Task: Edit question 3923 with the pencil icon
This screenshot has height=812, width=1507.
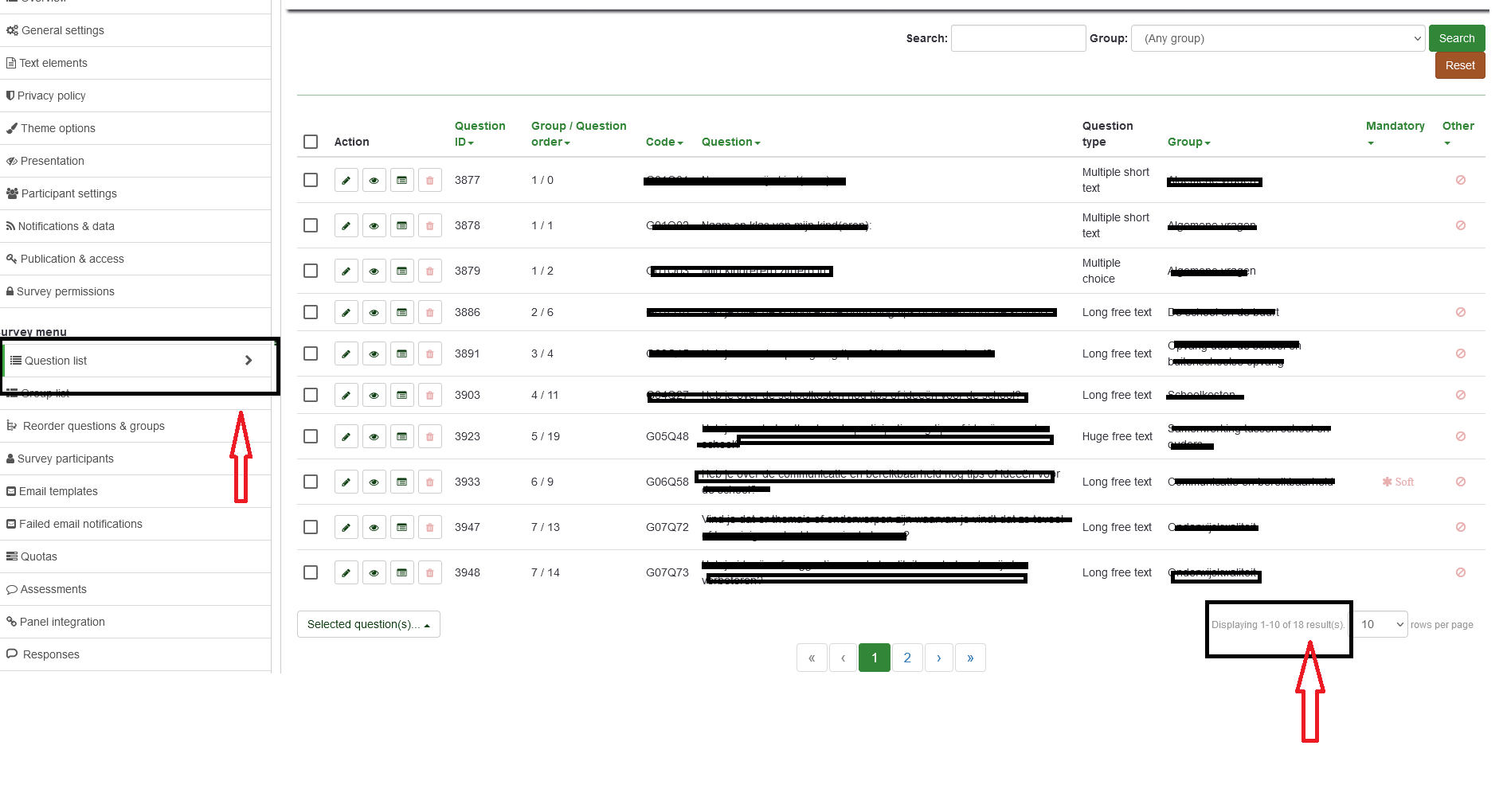Action: click(x=346, y=437)
